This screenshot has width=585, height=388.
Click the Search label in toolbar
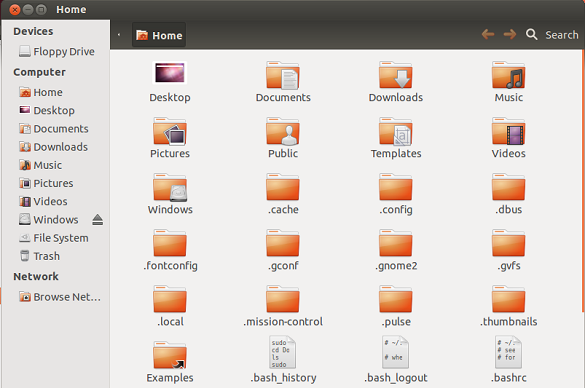tap(561, 35)
